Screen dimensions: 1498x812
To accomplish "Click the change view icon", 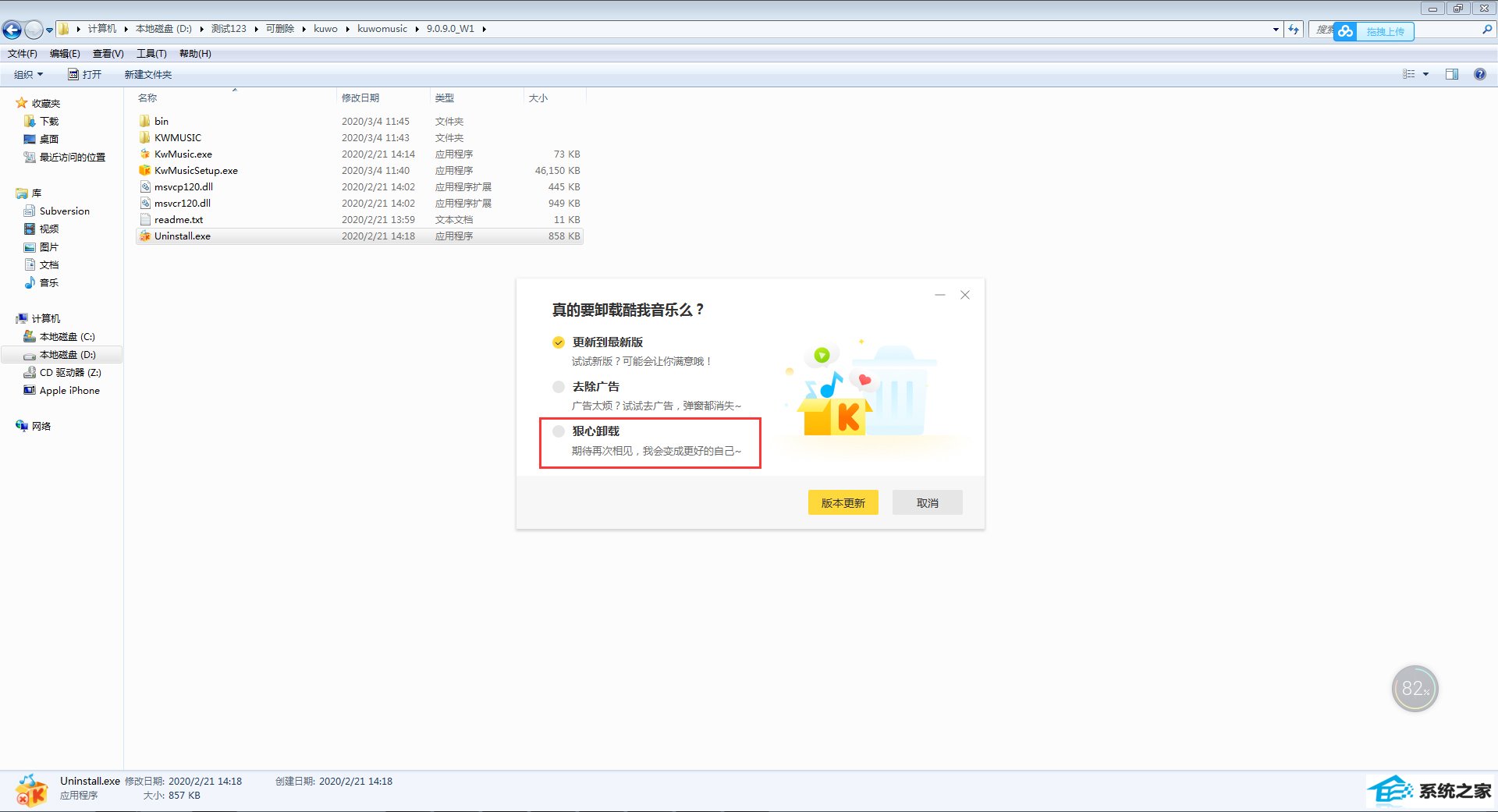I will point(1409,74).
